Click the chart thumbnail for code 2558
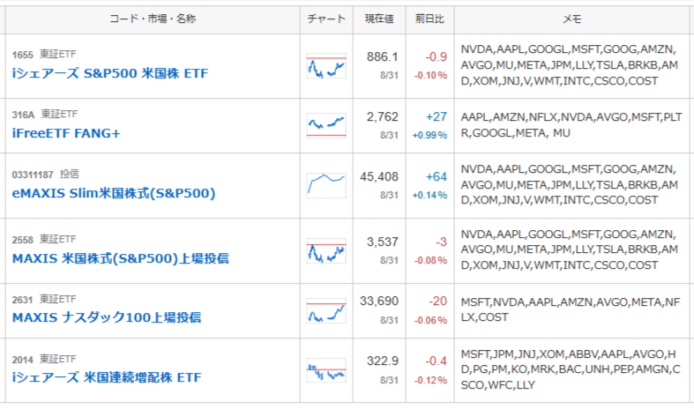 tap(326, 251)
